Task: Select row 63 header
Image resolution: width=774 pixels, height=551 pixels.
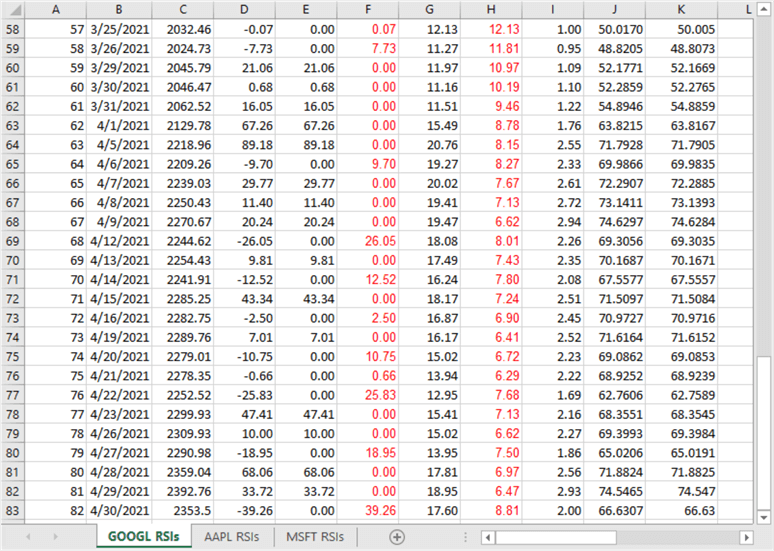Action: point(12,125)
